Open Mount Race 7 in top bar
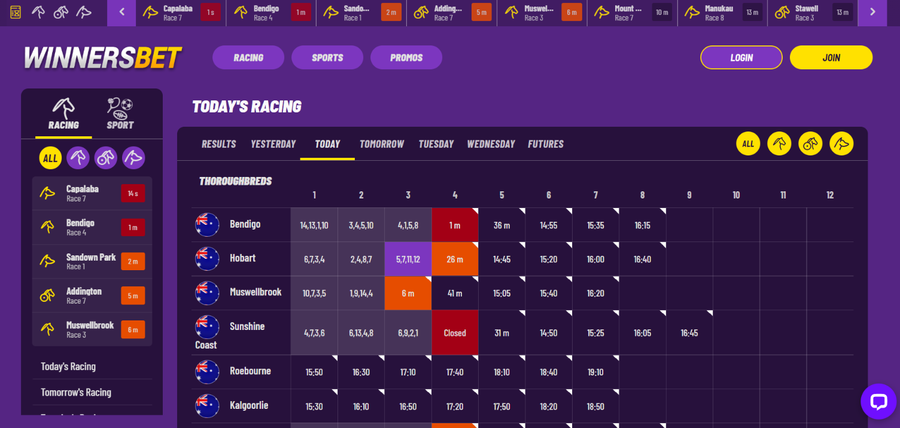This screenshot has height=428, width=900. [x=633, y=13]
